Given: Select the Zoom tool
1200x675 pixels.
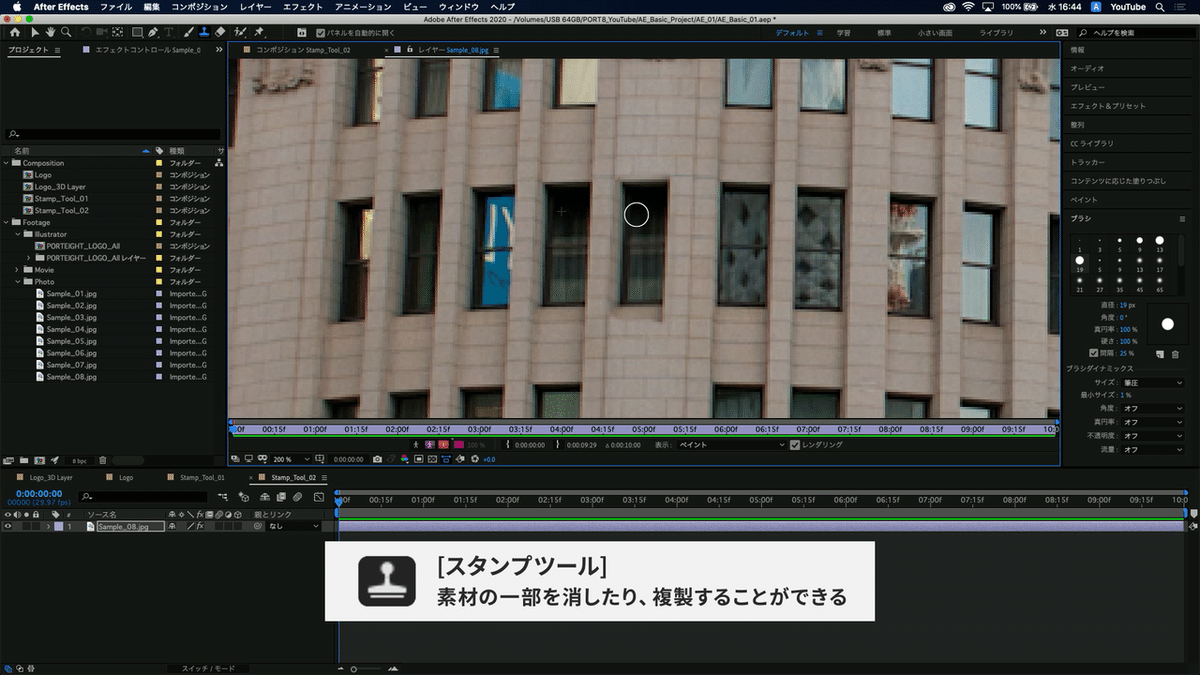Looking at the screenshot, I should [x=67, y=33].
